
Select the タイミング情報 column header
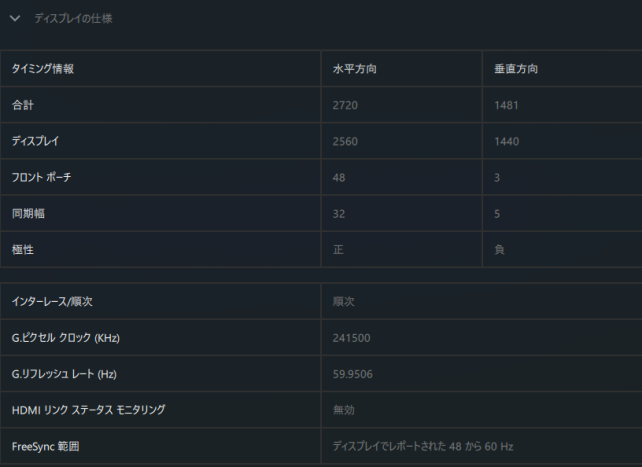click(43, 69)
